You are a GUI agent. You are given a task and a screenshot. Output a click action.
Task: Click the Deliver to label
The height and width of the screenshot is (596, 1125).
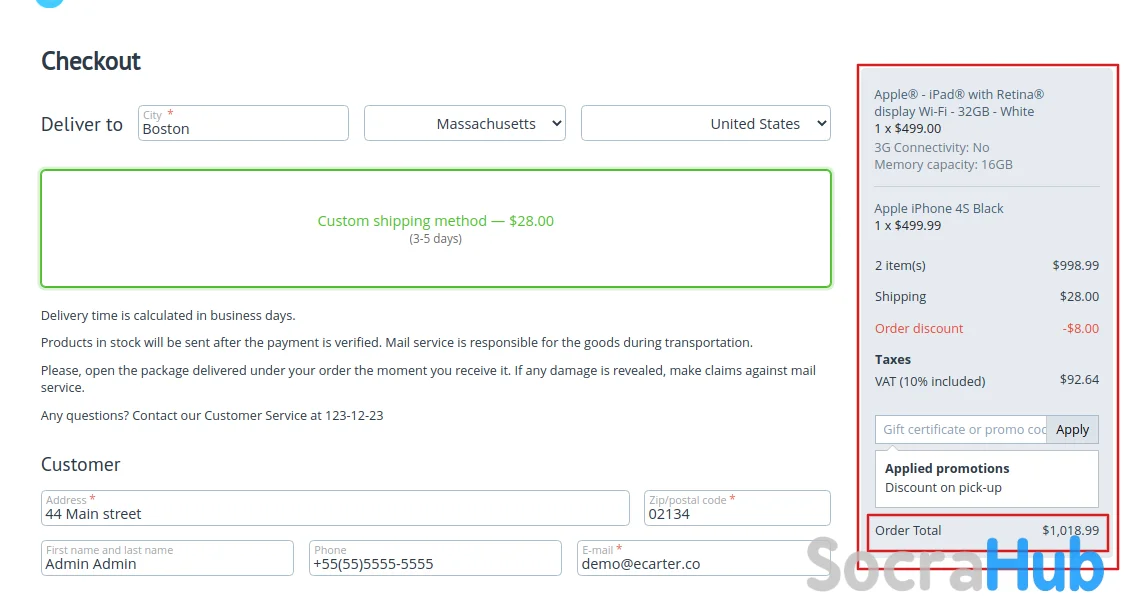tap(82, 124)
